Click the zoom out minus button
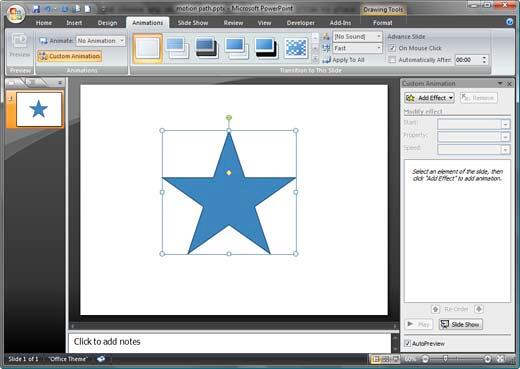 425,359
